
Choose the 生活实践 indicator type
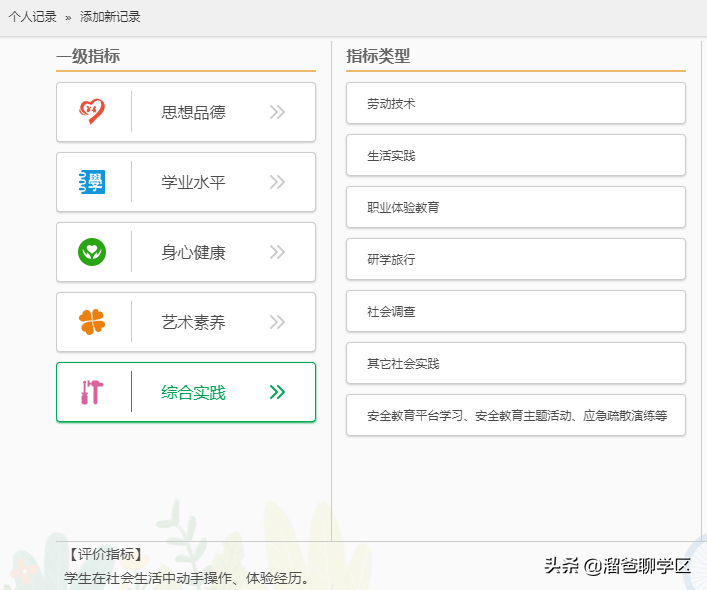516,156
